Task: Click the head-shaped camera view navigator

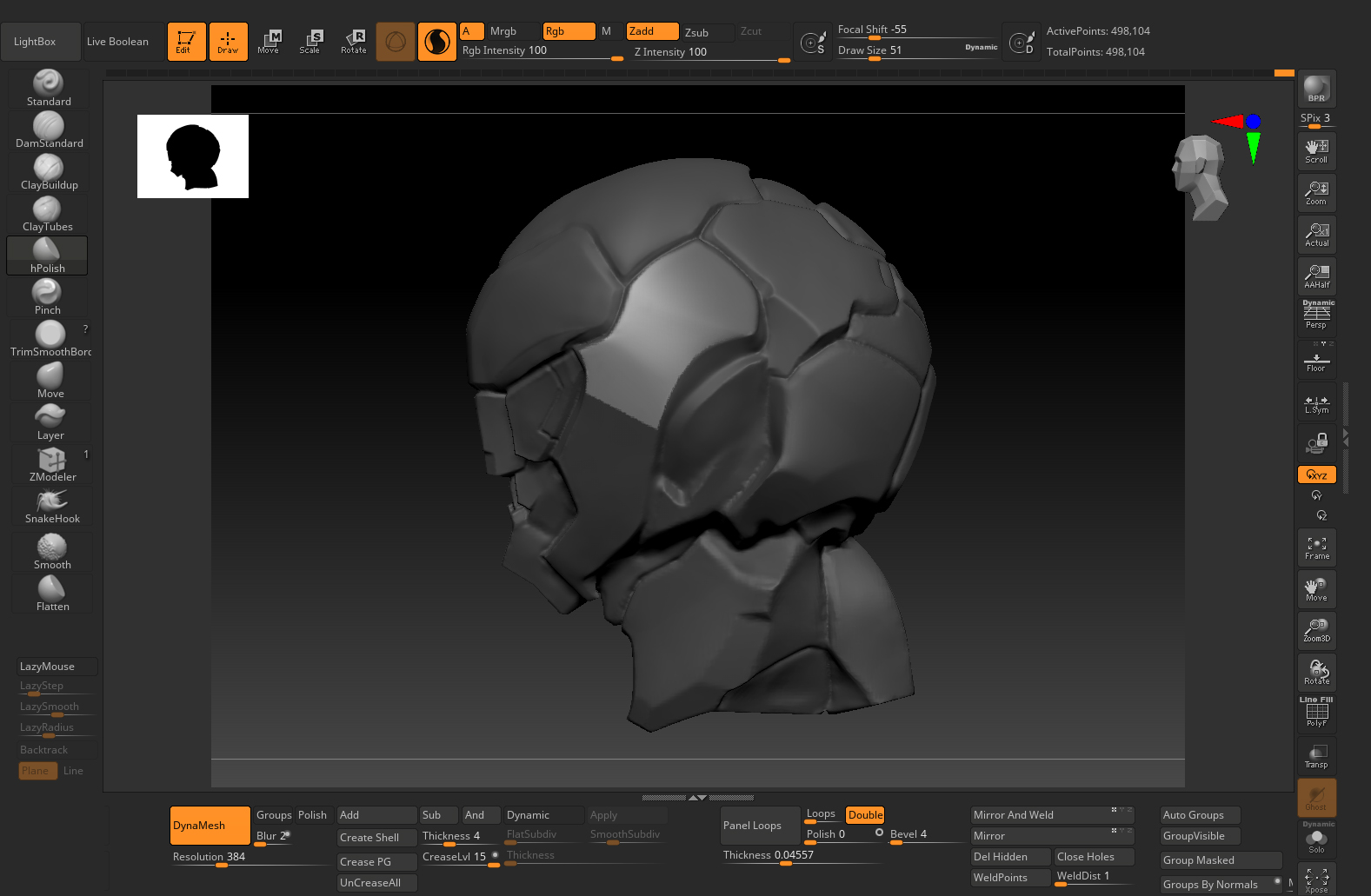Action: [x=1200, y=177]
